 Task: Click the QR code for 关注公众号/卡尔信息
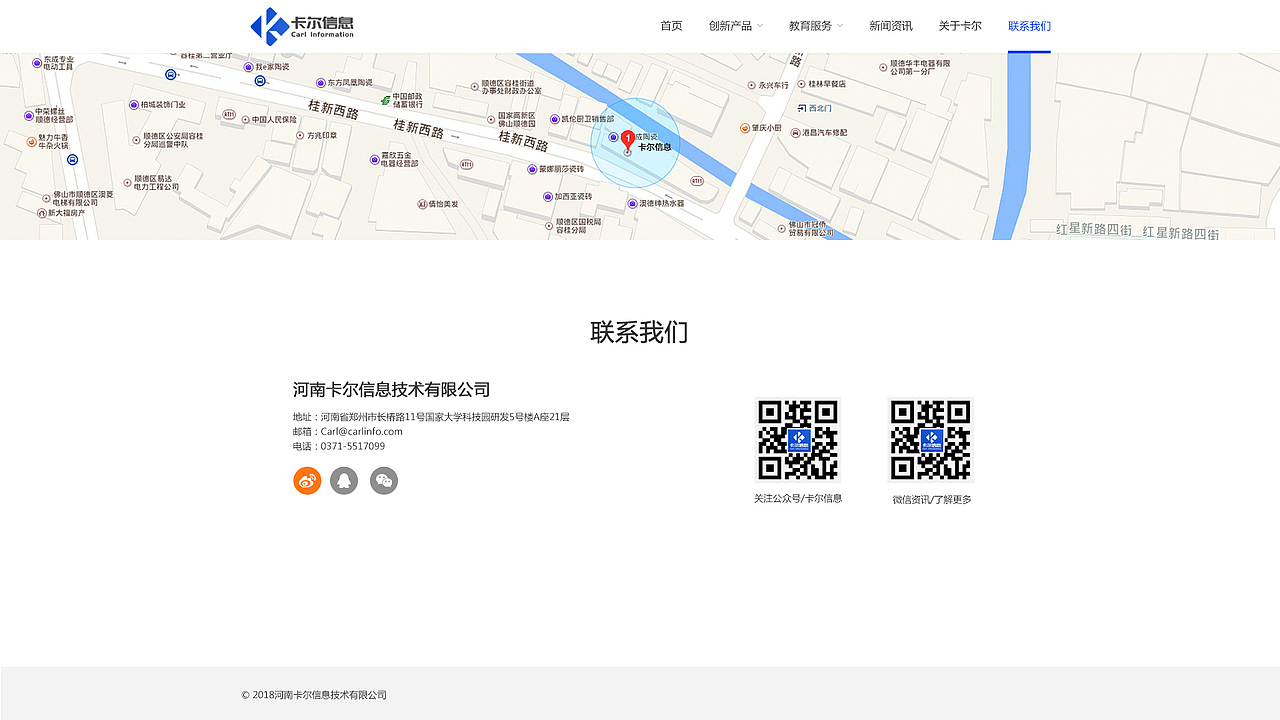point(798,440)
